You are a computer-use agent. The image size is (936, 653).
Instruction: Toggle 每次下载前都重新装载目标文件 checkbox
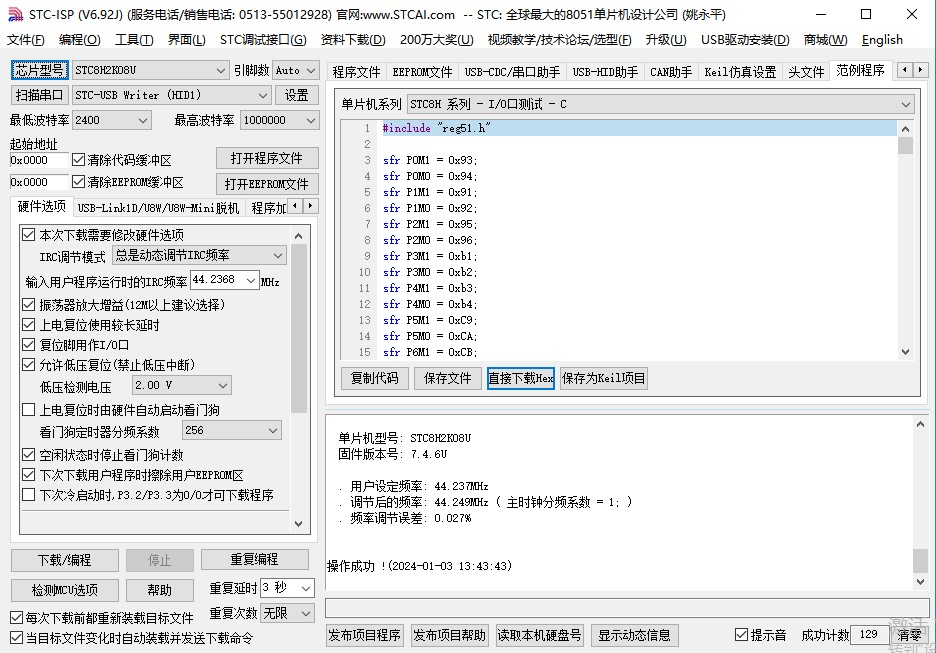pyautogui.click(x=17, y=618)
